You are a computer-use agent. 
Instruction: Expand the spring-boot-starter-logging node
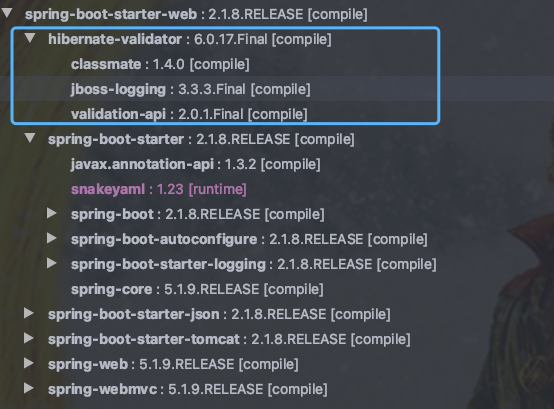[52, 263]
